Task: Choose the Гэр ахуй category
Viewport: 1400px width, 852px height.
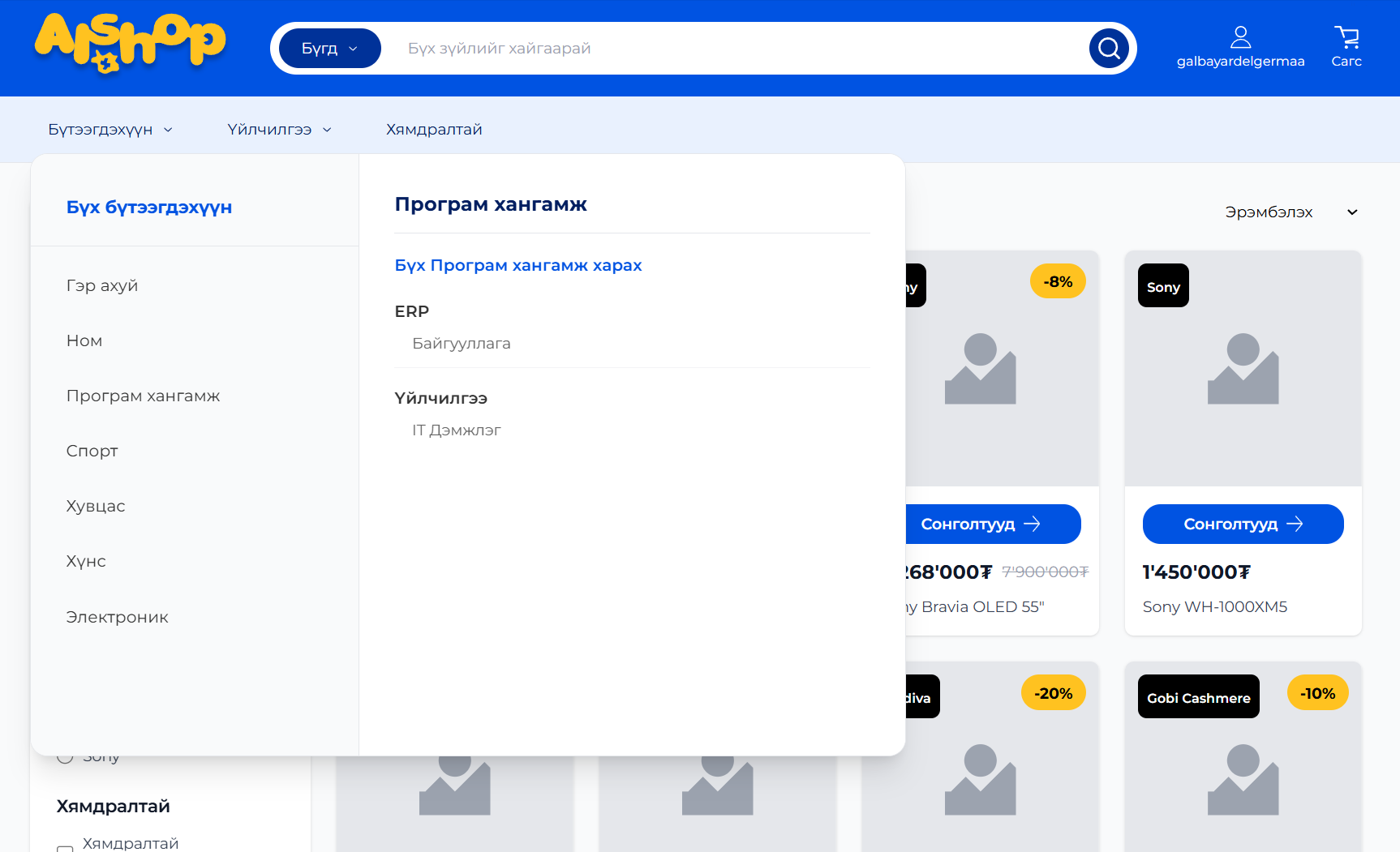Action: coord(102,285)
